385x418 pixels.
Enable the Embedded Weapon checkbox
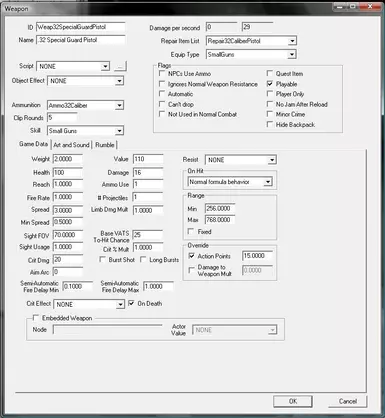36,318
